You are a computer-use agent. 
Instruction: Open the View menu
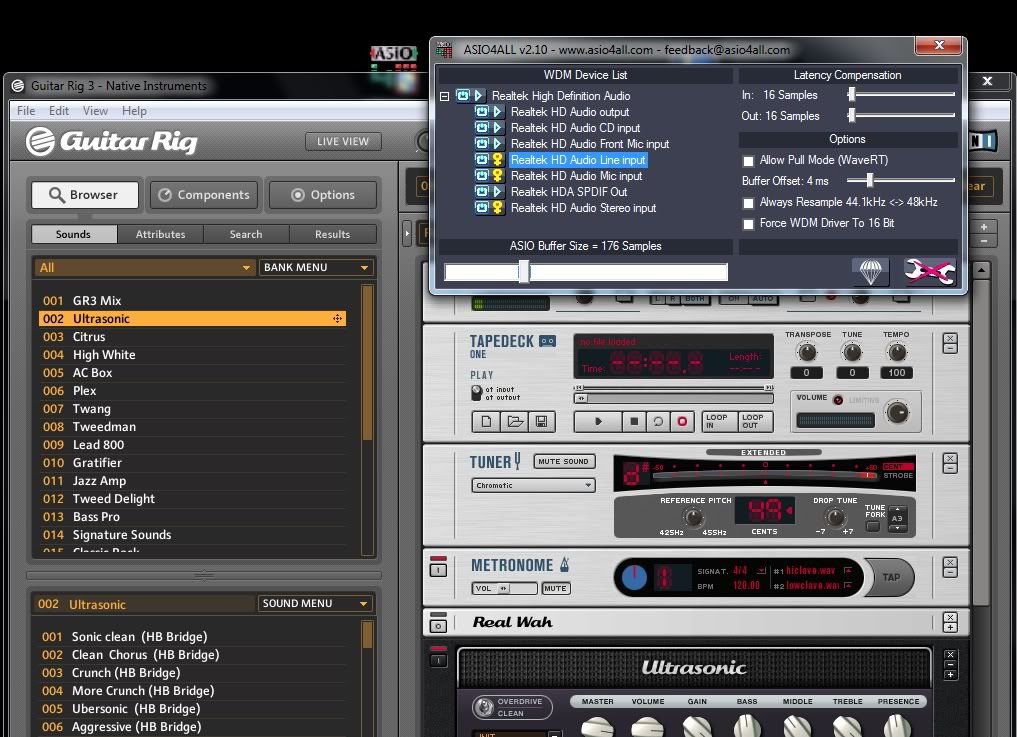tap(95, 110)
